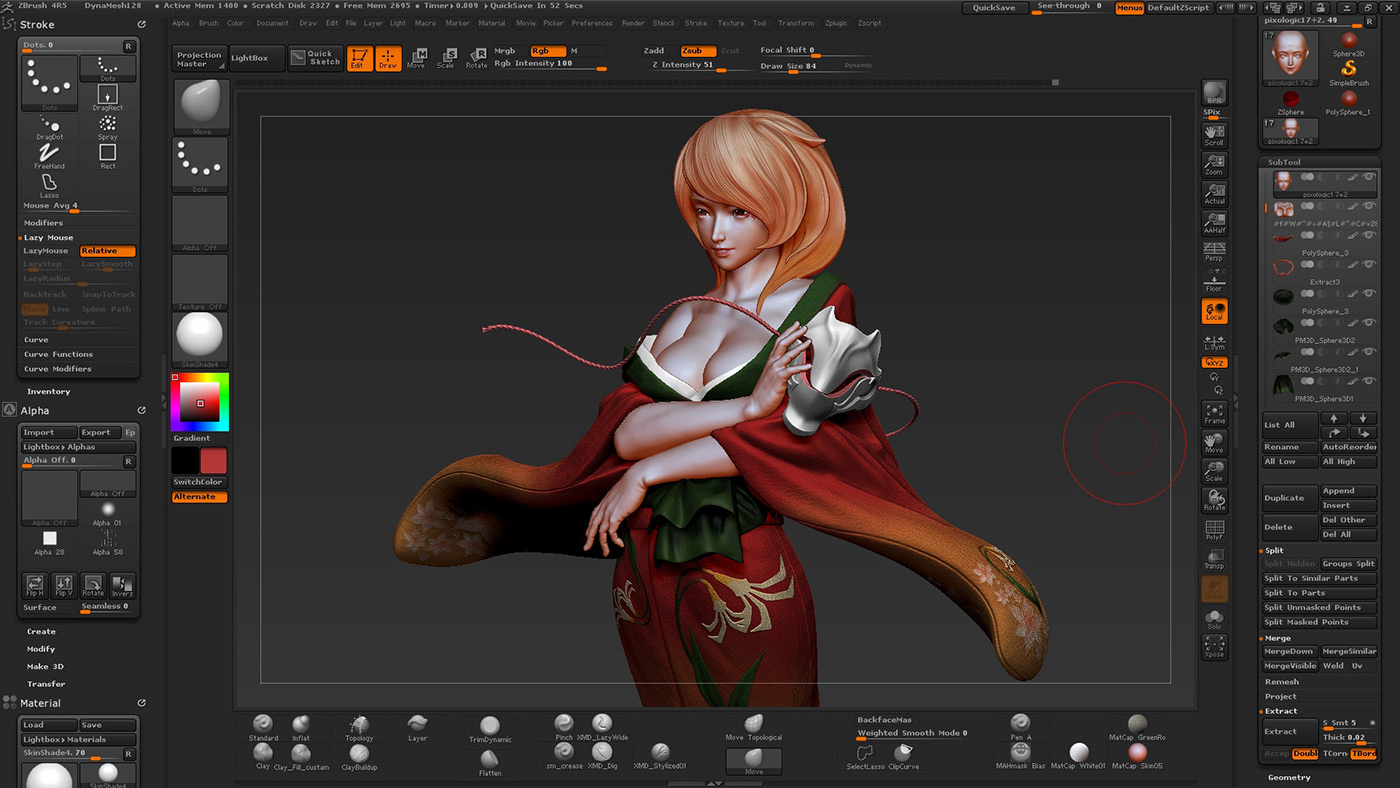This screenshot has height=788, width=1400.
Task: Expand the Curve Modifiers section
Action: (58, 369)
